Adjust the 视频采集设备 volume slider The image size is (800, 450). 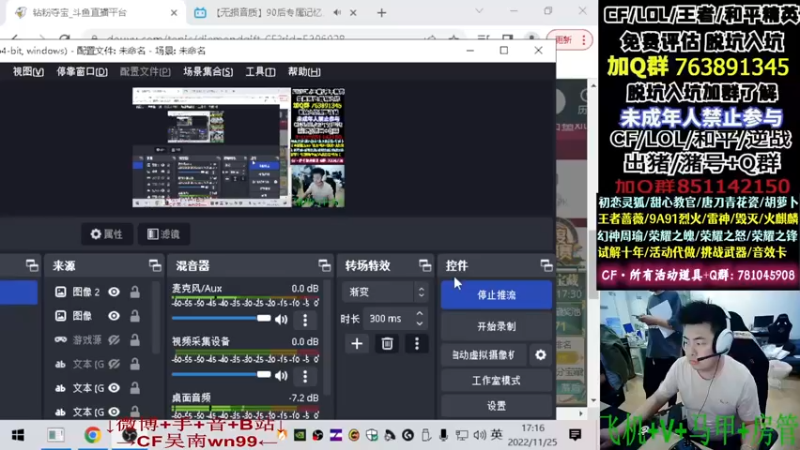point(221,374)
